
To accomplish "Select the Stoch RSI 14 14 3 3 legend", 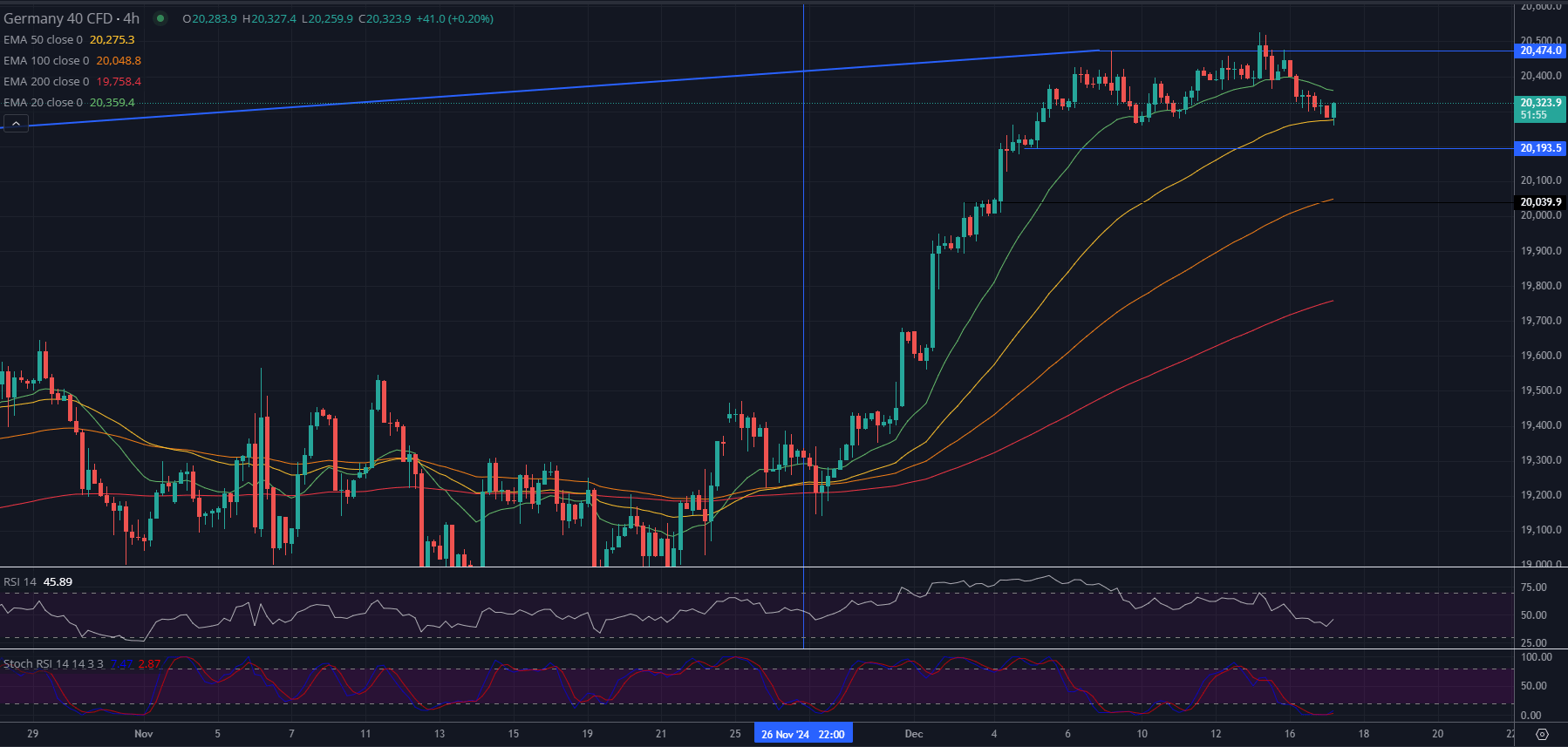I will coord(53,663).
